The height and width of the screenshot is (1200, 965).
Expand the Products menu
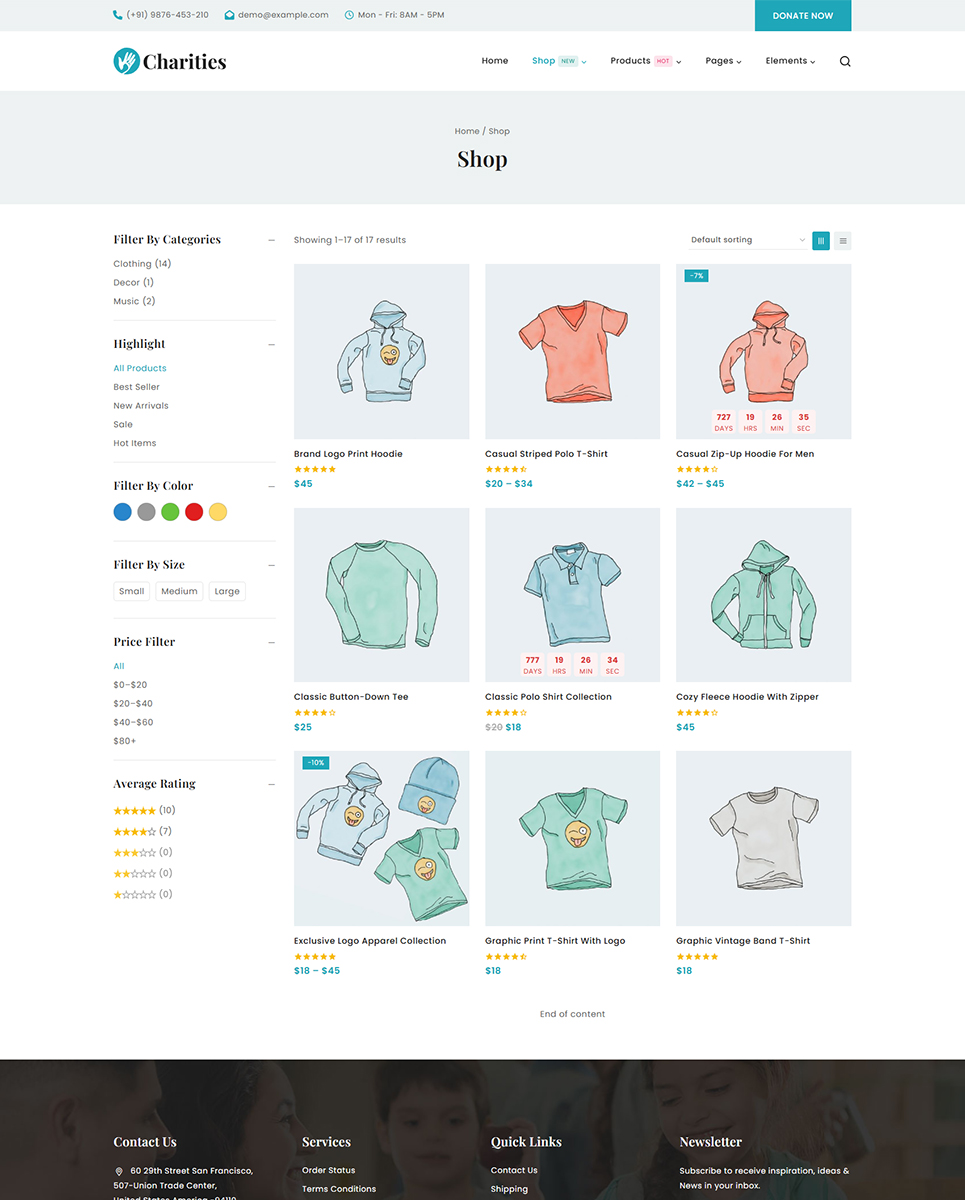[630, 61]
